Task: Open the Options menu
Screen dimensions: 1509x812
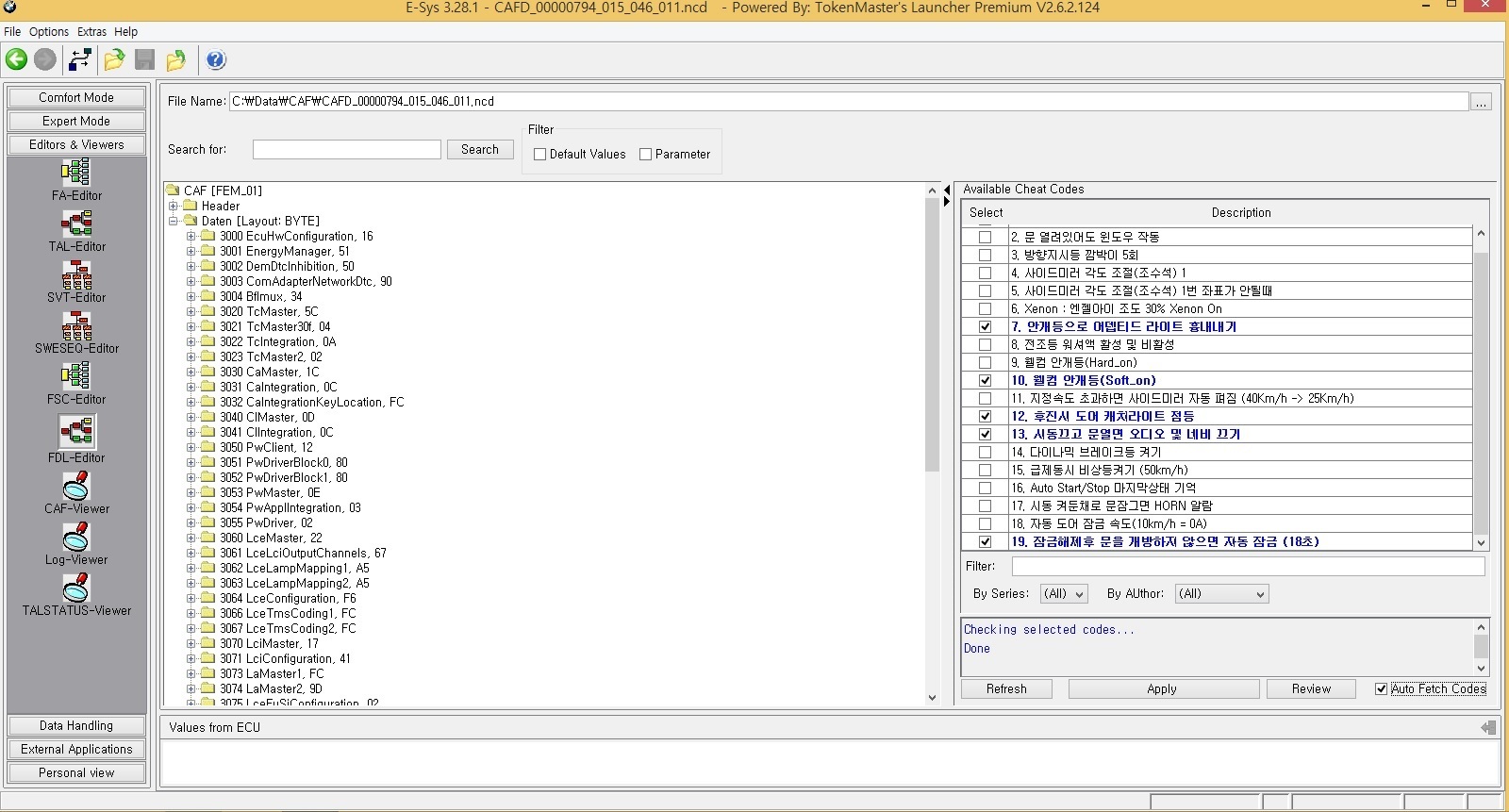Action: point(49,31)
